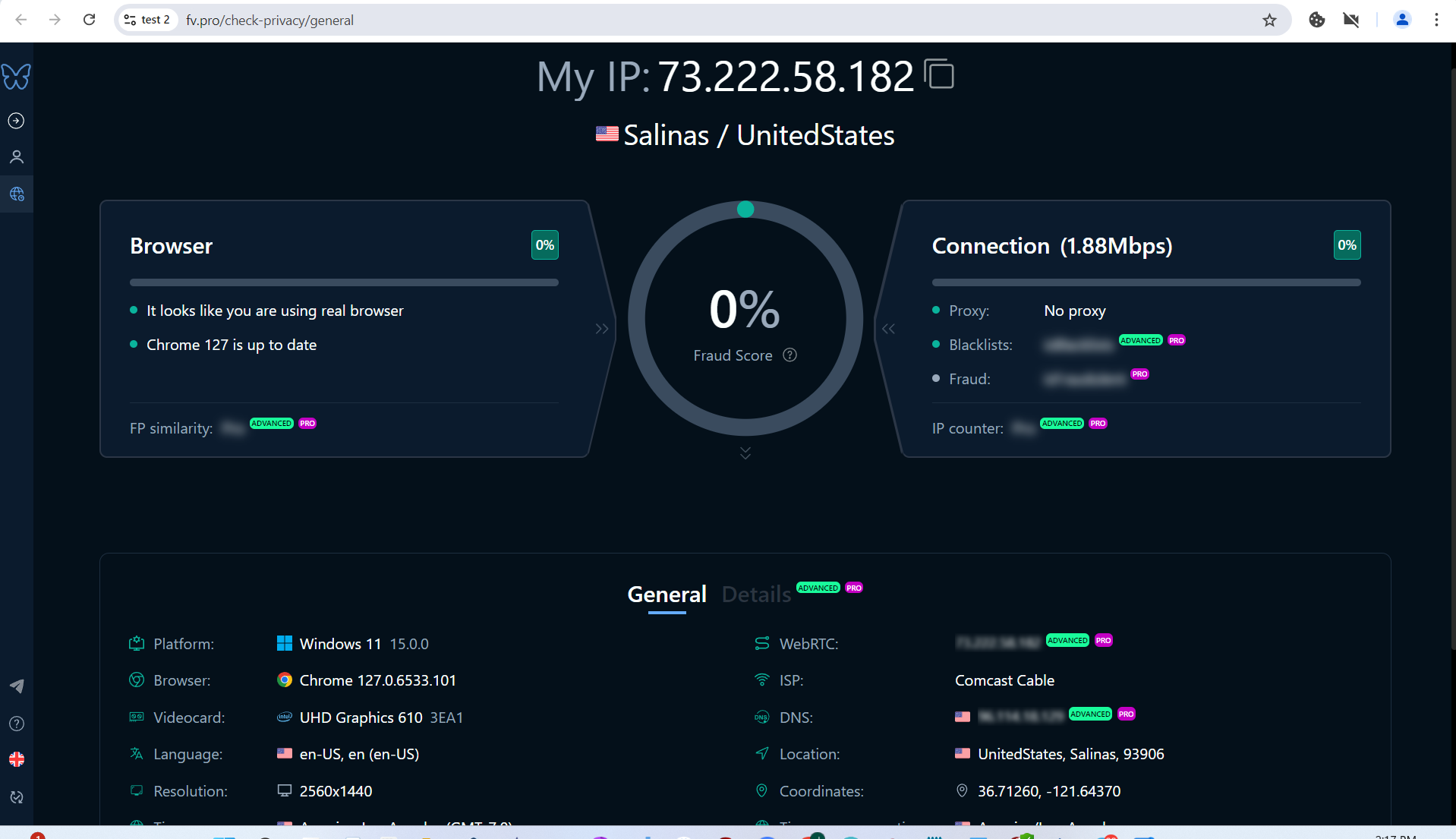This screenshot has height=839, width=1456.
Task: Expand details with the down chevron below the score
Action: 745,453
